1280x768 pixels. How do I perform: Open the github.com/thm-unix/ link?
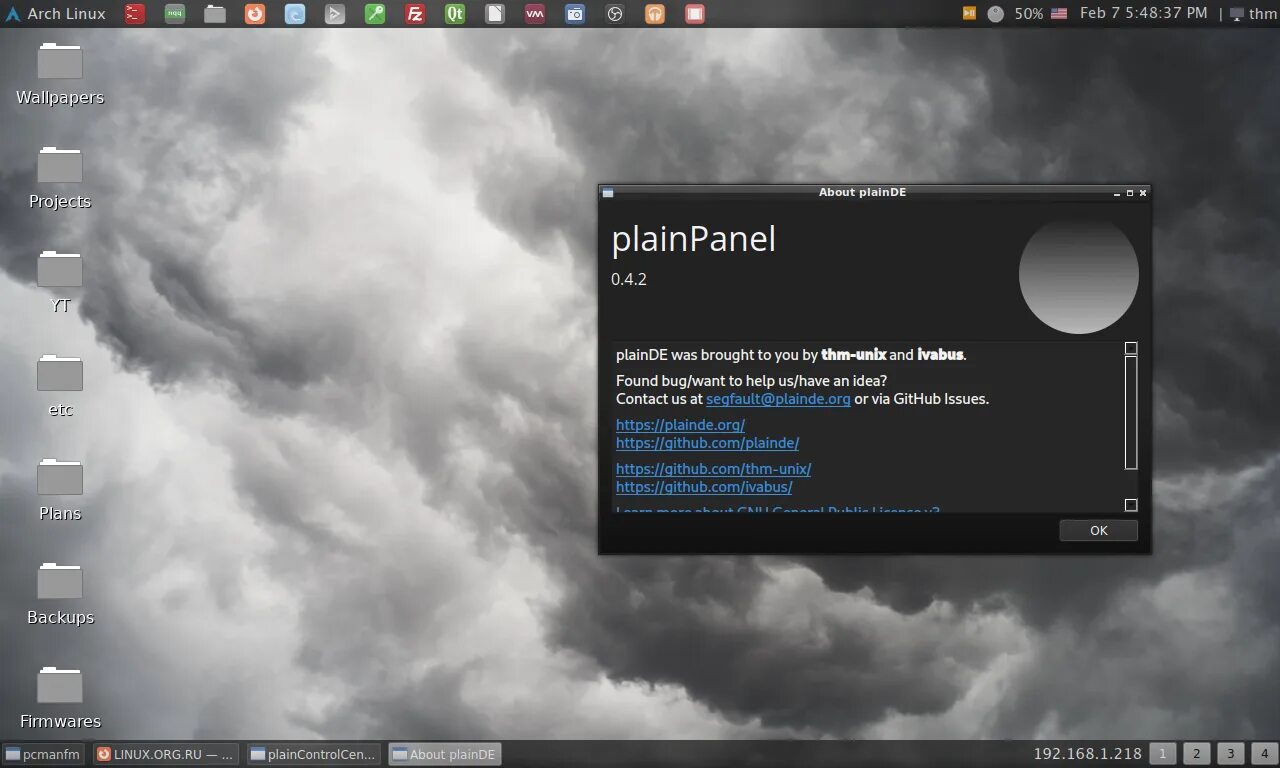click(713, 469)
